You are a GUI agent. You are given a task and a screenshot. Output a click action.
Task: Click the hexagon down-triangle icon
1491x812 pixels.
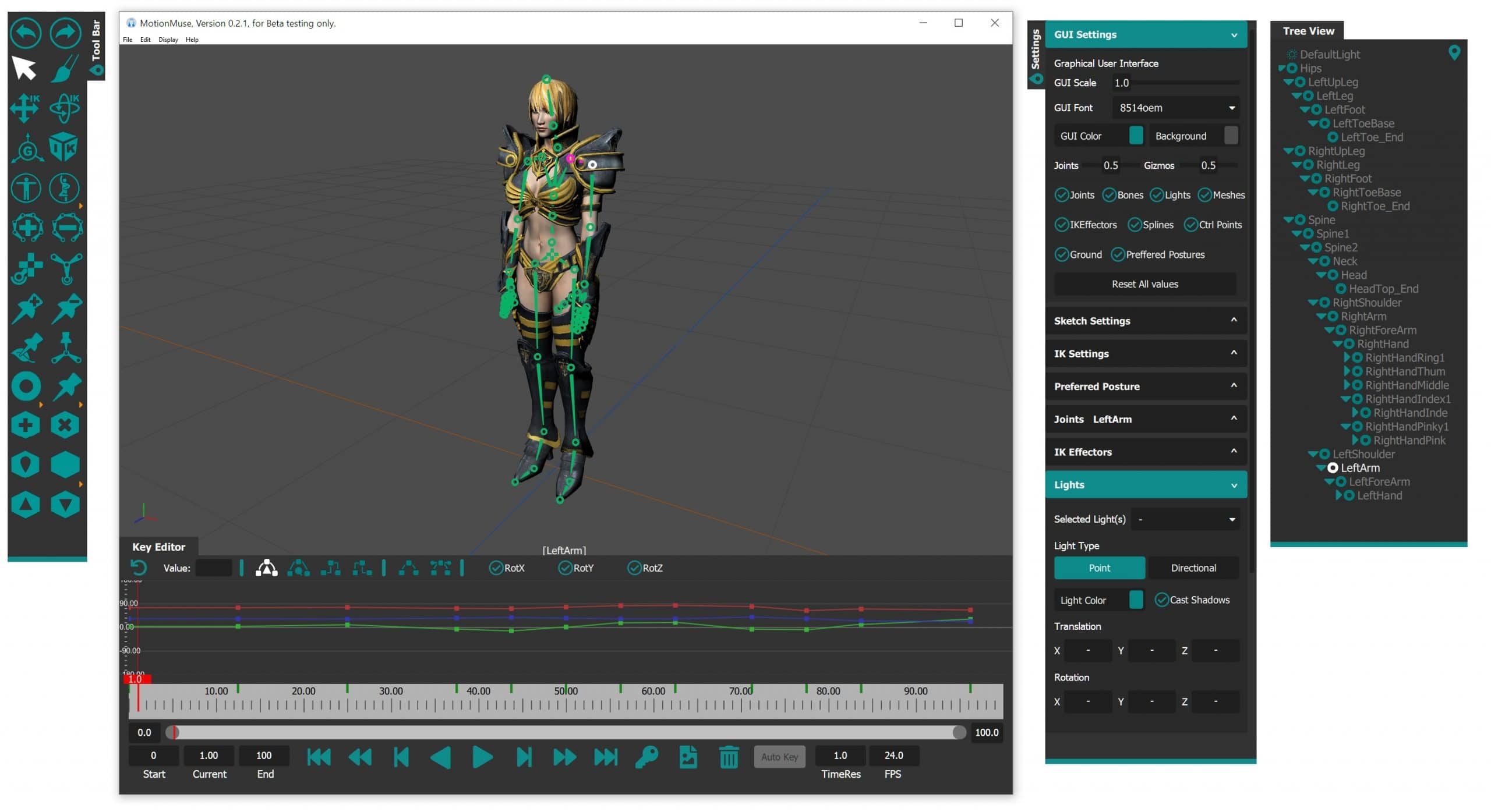point(65,505)
